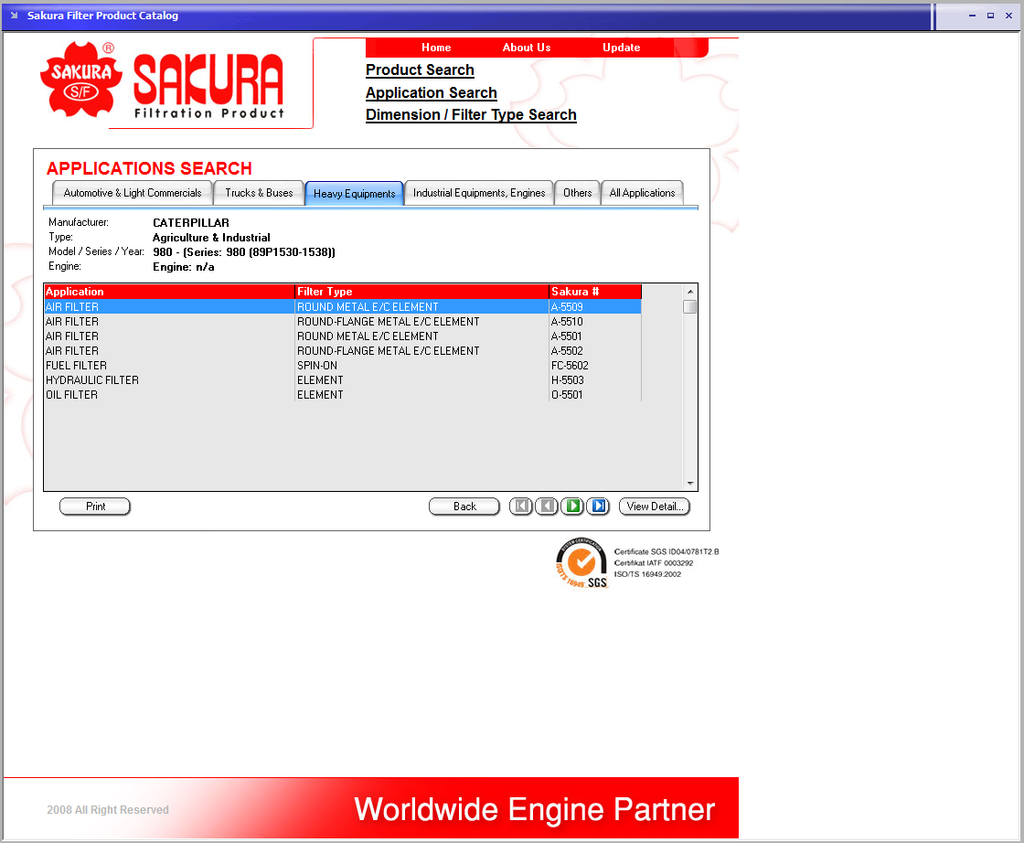Open the Update menu item
Screen dimensions: 1024x843
coord(621,48)
